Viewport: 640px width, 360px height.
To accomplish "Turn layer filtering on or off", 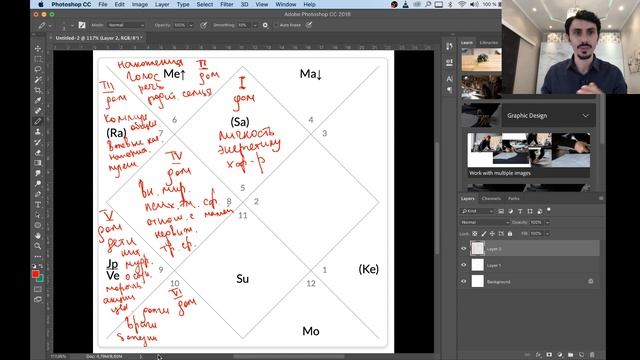I will 549,210.
